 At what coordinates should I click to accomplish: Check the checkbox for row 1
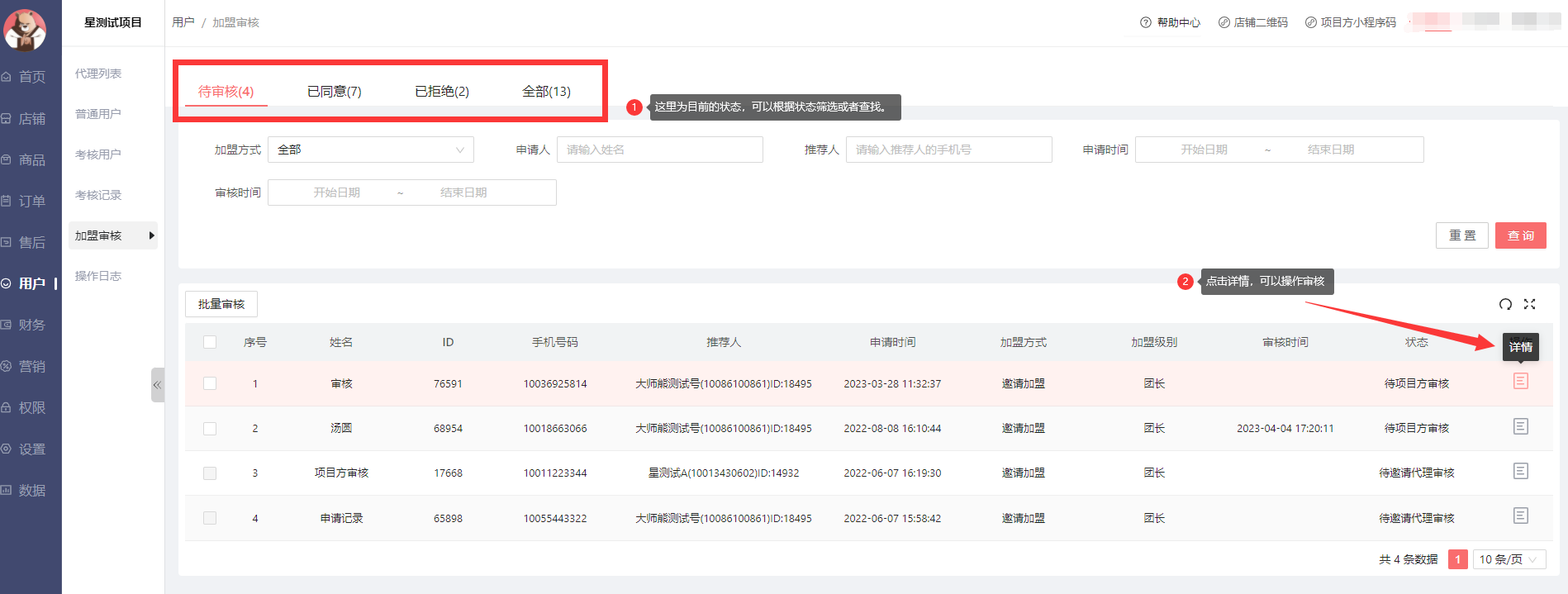click(210, 383)
